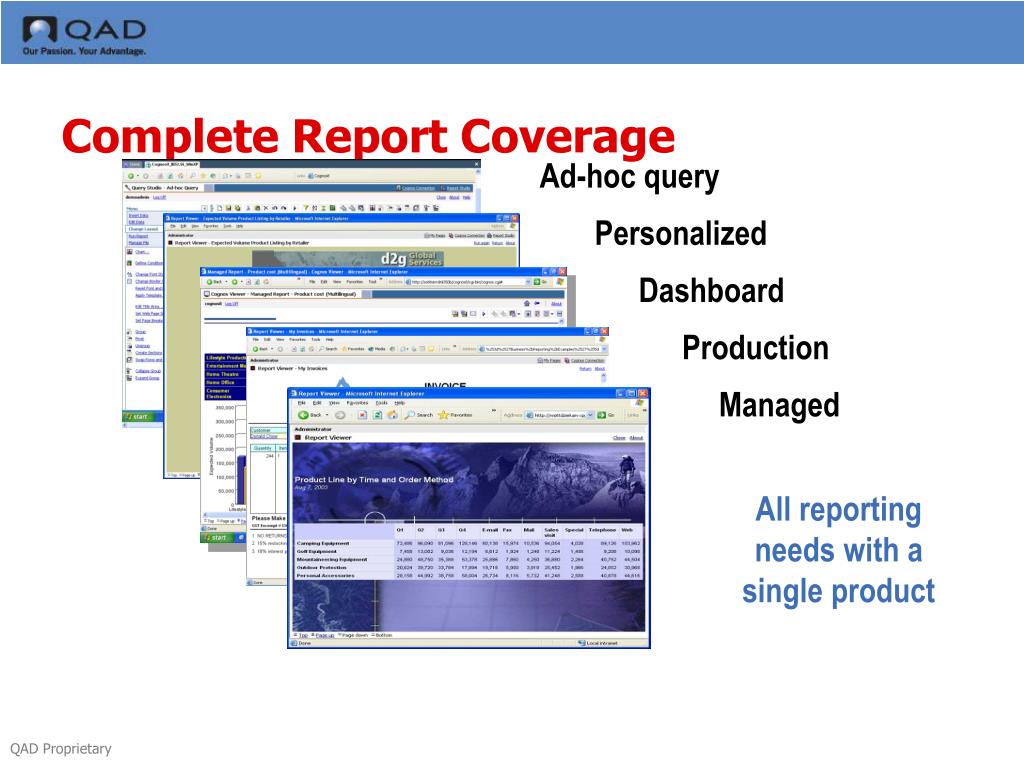
Task: Click Collapse Group in Query Studio menu
Action: click(x=148, y=371)
